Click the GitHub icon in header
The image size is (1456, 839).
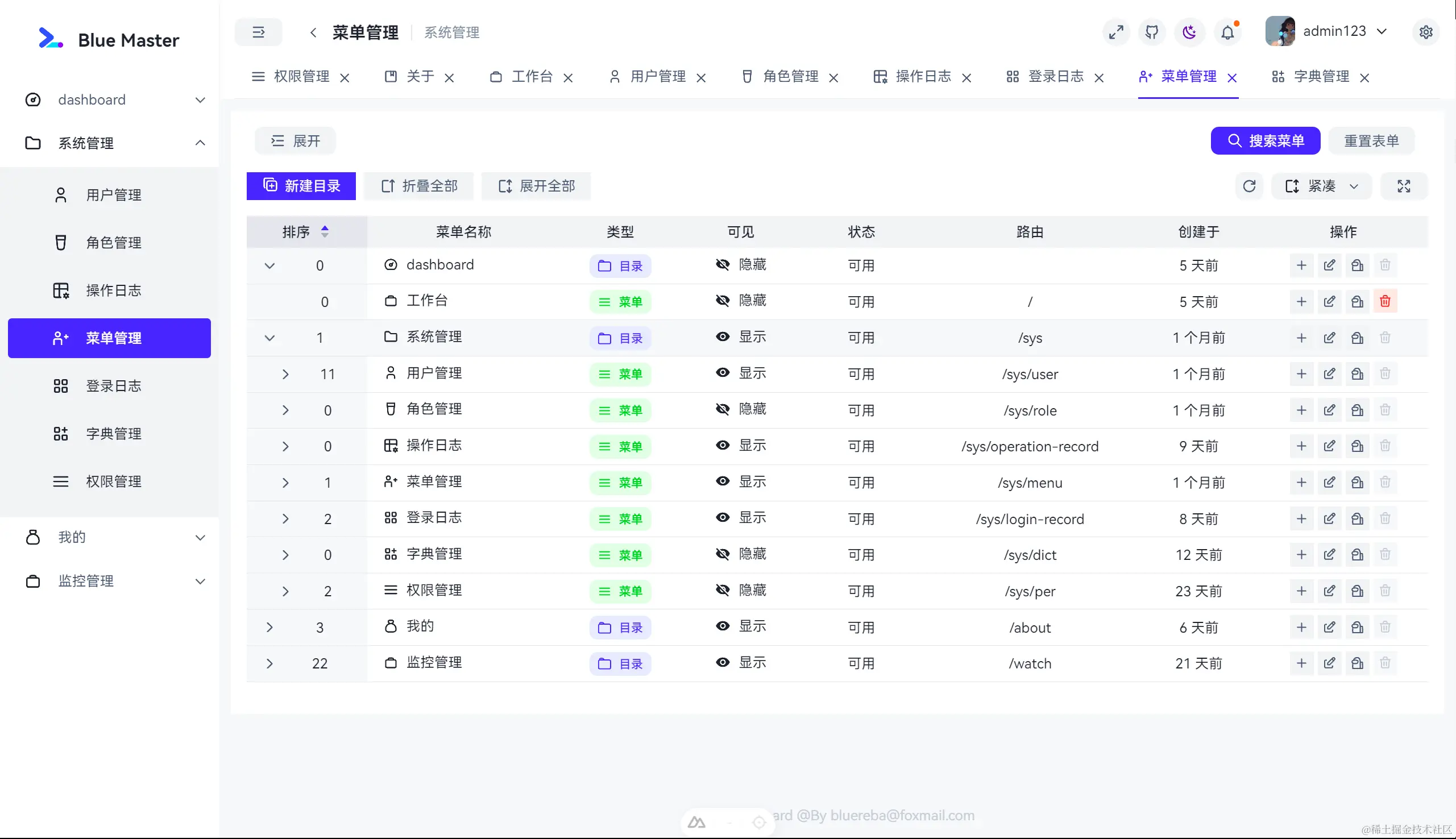[x=1152, y=32]
